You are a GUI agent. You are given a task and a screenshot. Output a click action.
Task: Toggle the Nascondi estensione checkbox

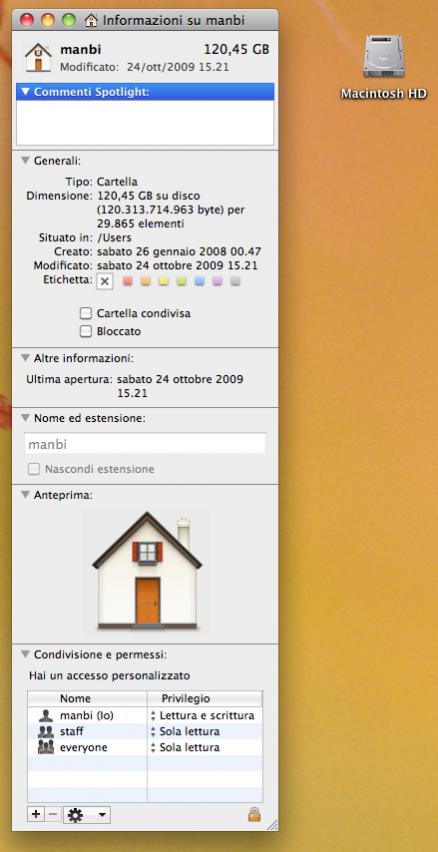tap(34, 469)
